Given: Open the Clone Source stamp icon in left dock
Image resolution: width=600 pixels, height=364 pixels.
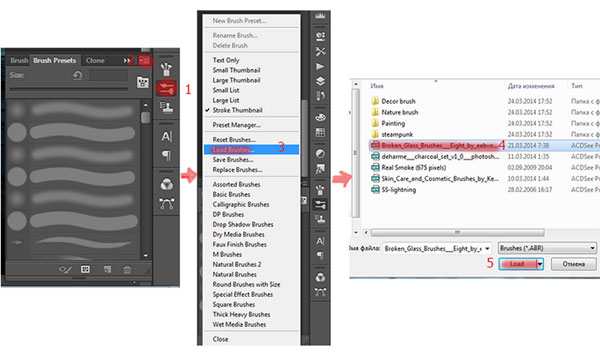Looking at the screenshot, I should click(x=166, y=108).
